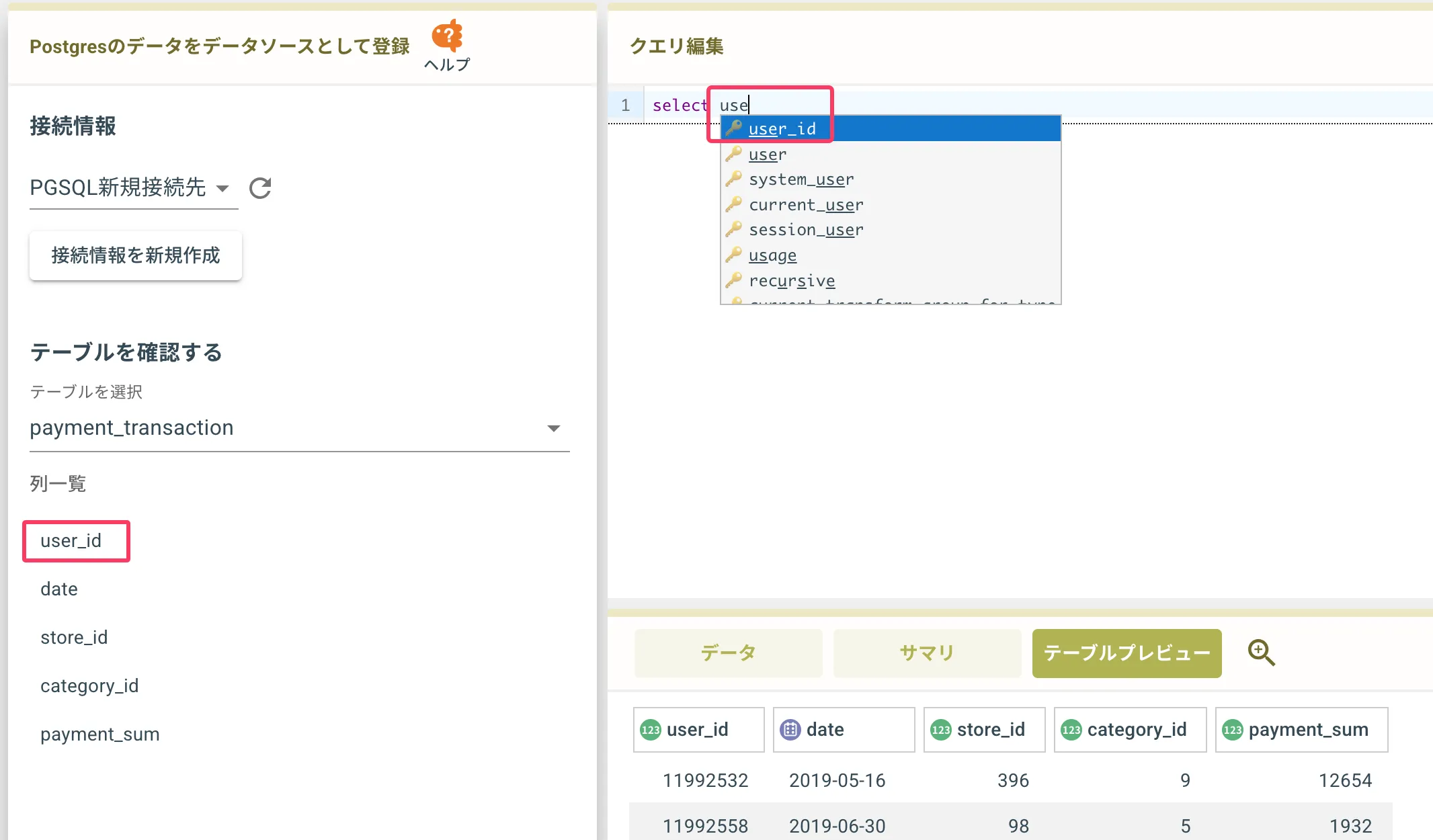Viewport: 1433px width, 840px height.
Task: Click calendar type icon on date header
Action: [790, 730]
